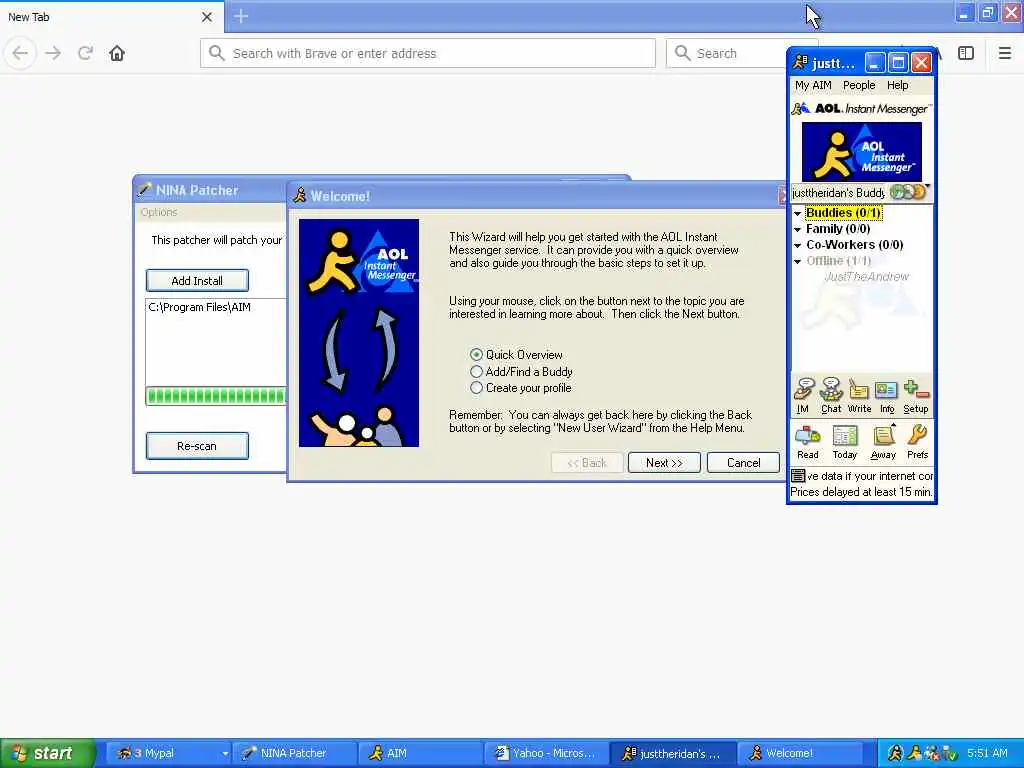This screenshot has width=1024, height=768.
Task: Collapse the Family group
Action: tap(797, 230)
